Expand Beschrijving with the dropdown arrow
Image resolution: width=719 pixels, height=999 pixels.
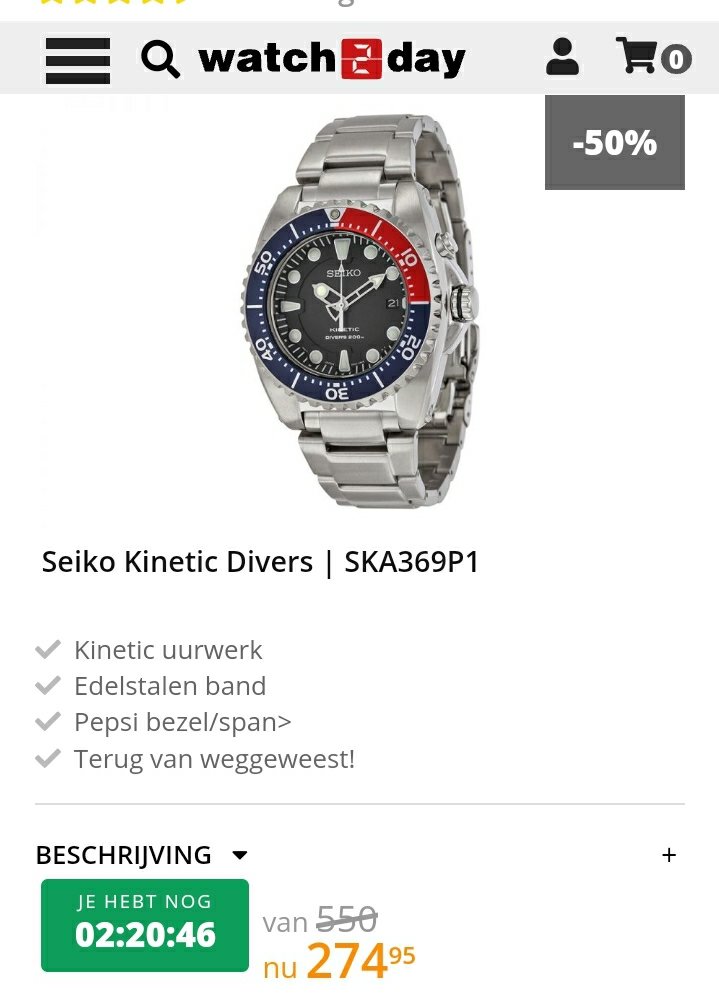[240, 855]
